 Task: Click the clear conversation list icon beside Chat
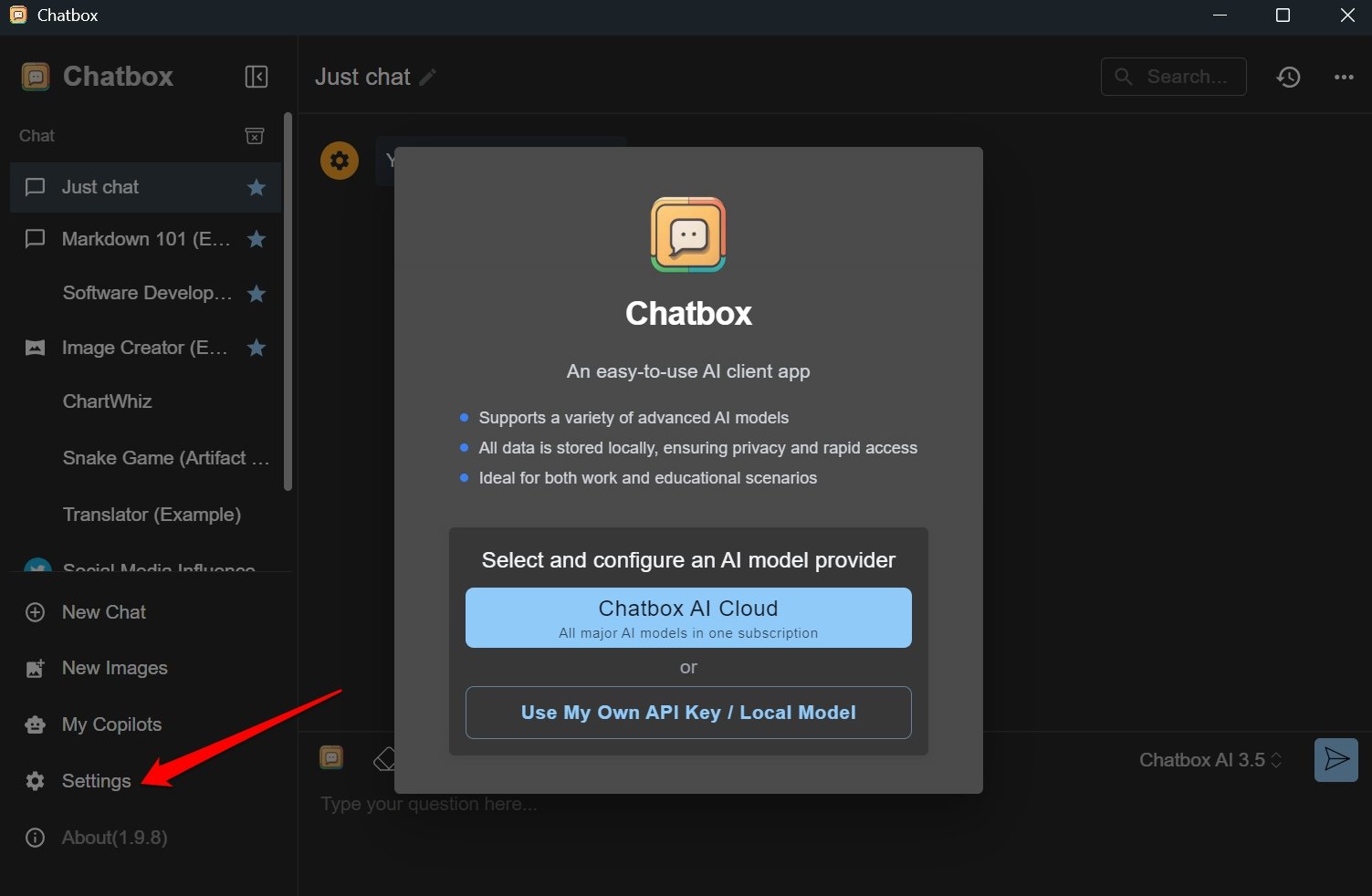255,136
